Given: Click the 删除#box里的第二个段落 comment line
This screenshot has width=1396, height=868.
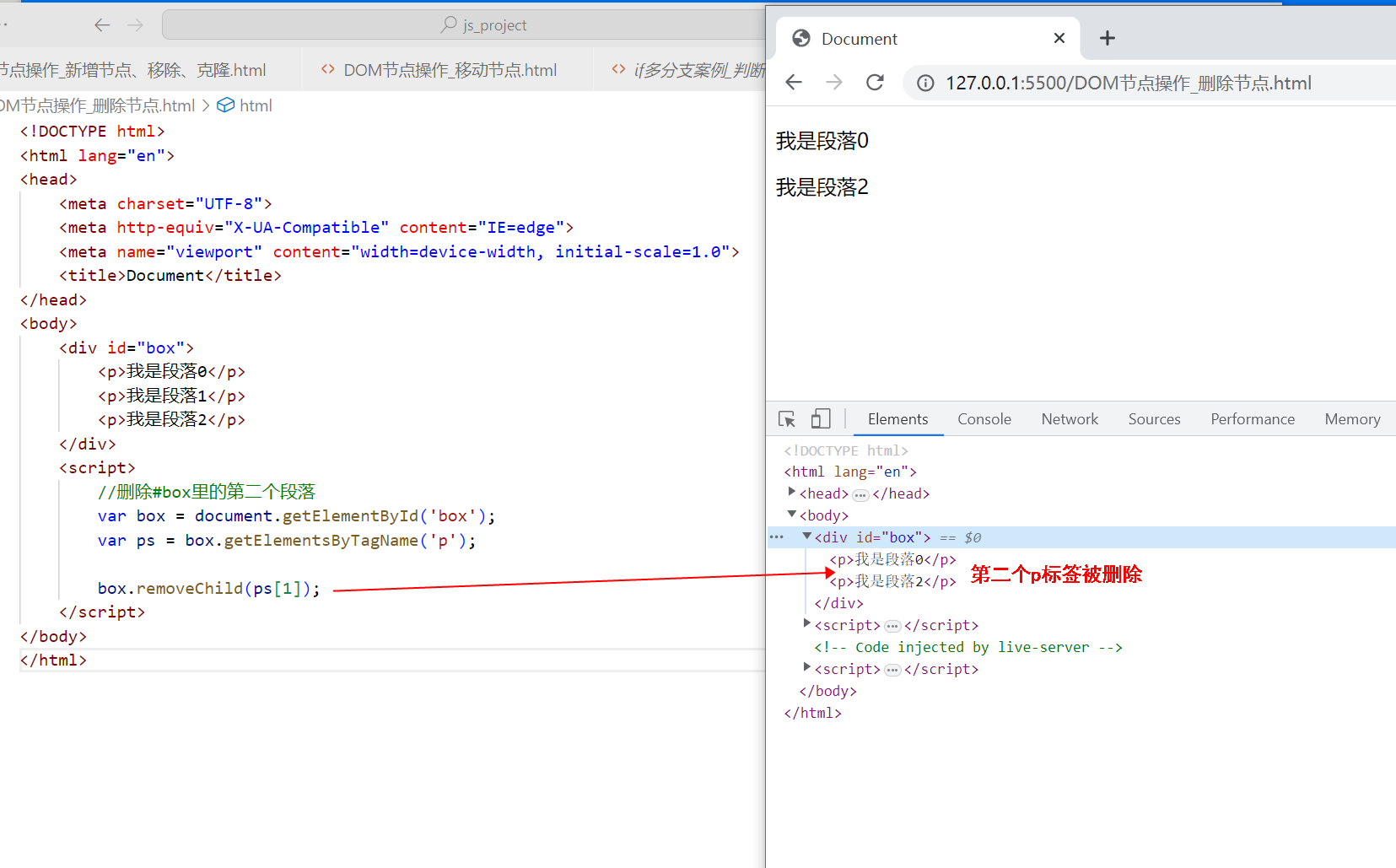Looking at the screenshot, I should [206, 492].
